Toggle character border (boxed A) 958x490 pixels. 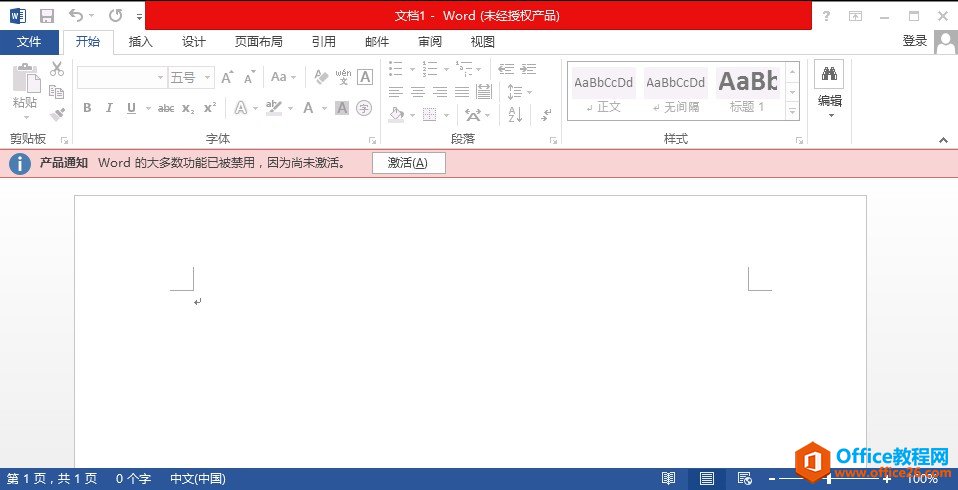click(x=365, y=77)
